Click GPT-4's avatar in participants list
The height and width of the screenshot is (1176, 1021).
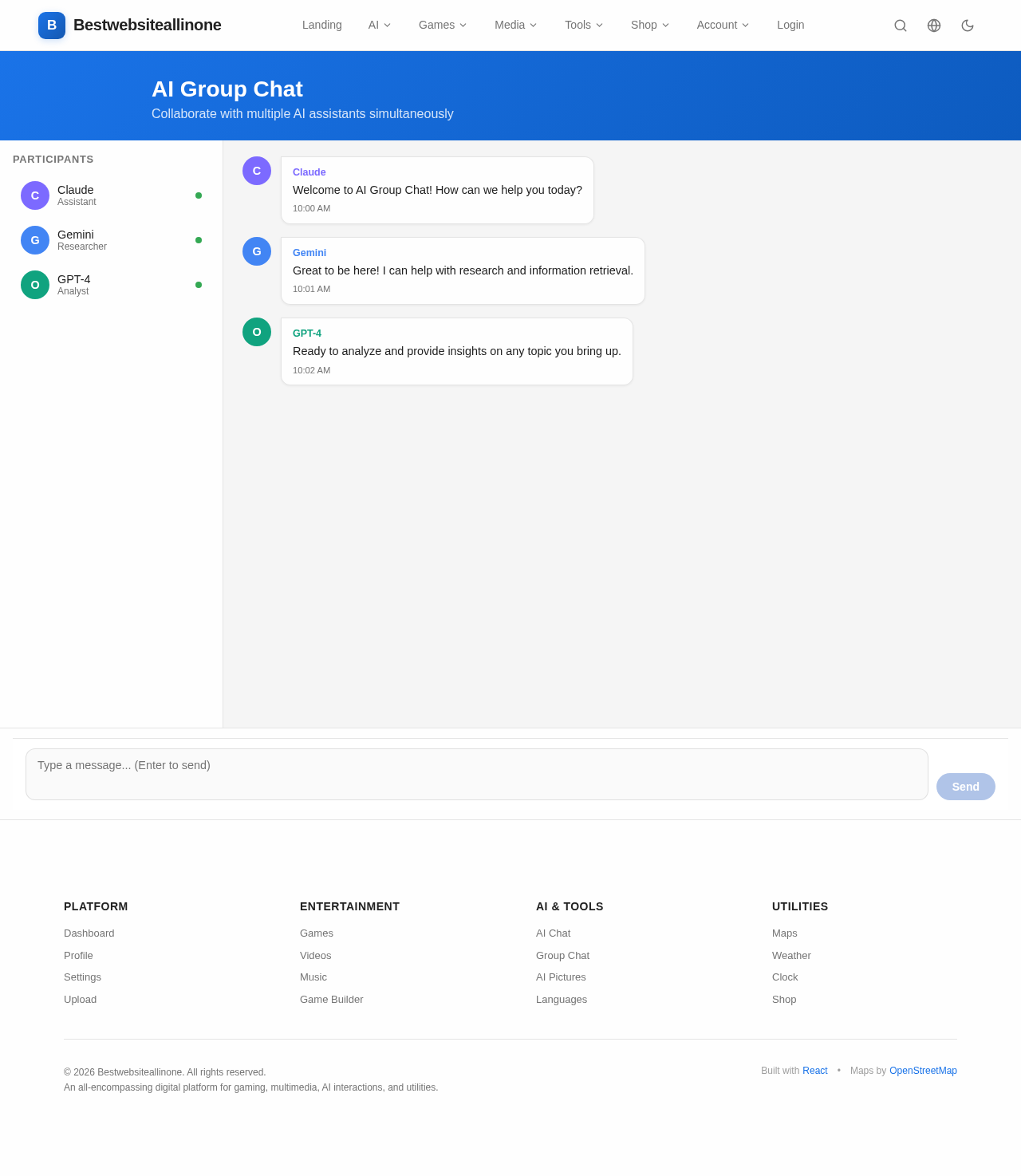coord(35,285)
